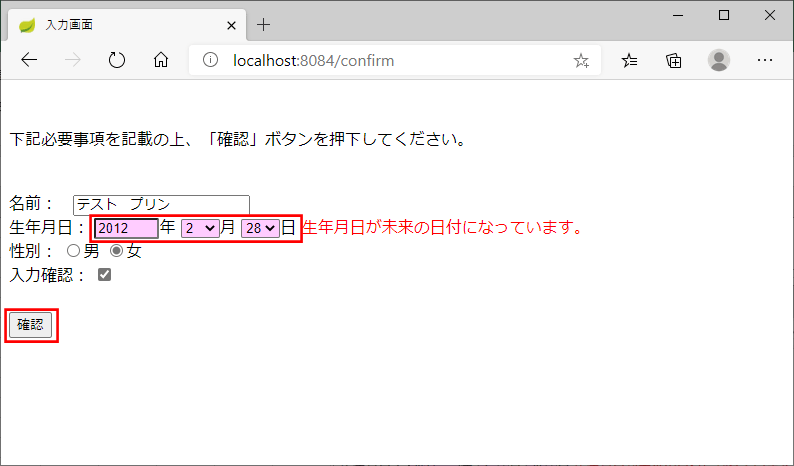
Task: Minimize the browser window
Action: click(x=678, y=15)
